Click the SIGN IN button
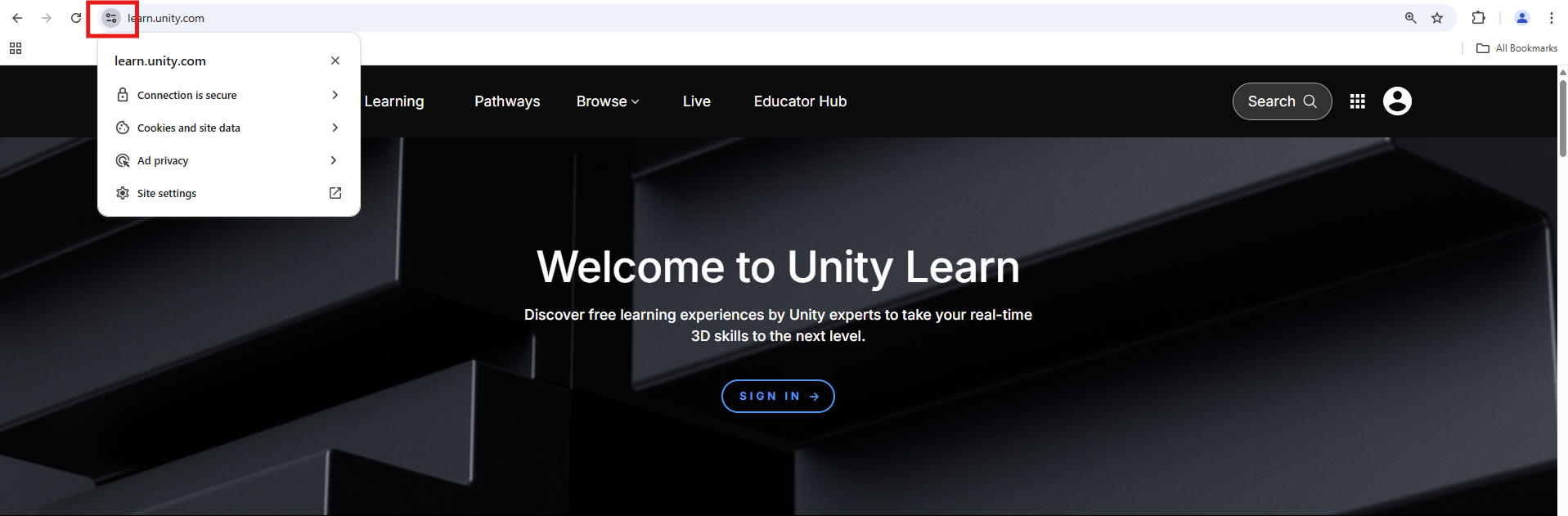 click(778, 396)
